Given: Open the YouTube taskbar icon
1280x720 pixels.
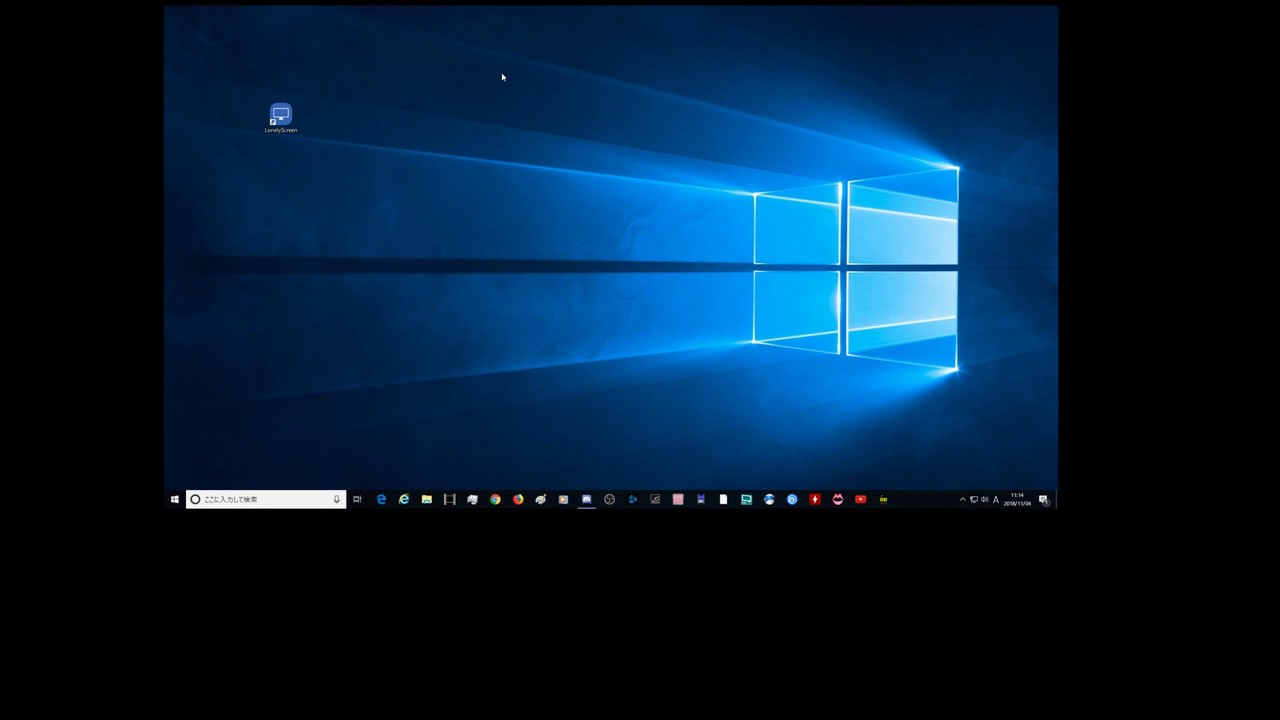Looking at the screenshot, I should click(x=860, y=499).
